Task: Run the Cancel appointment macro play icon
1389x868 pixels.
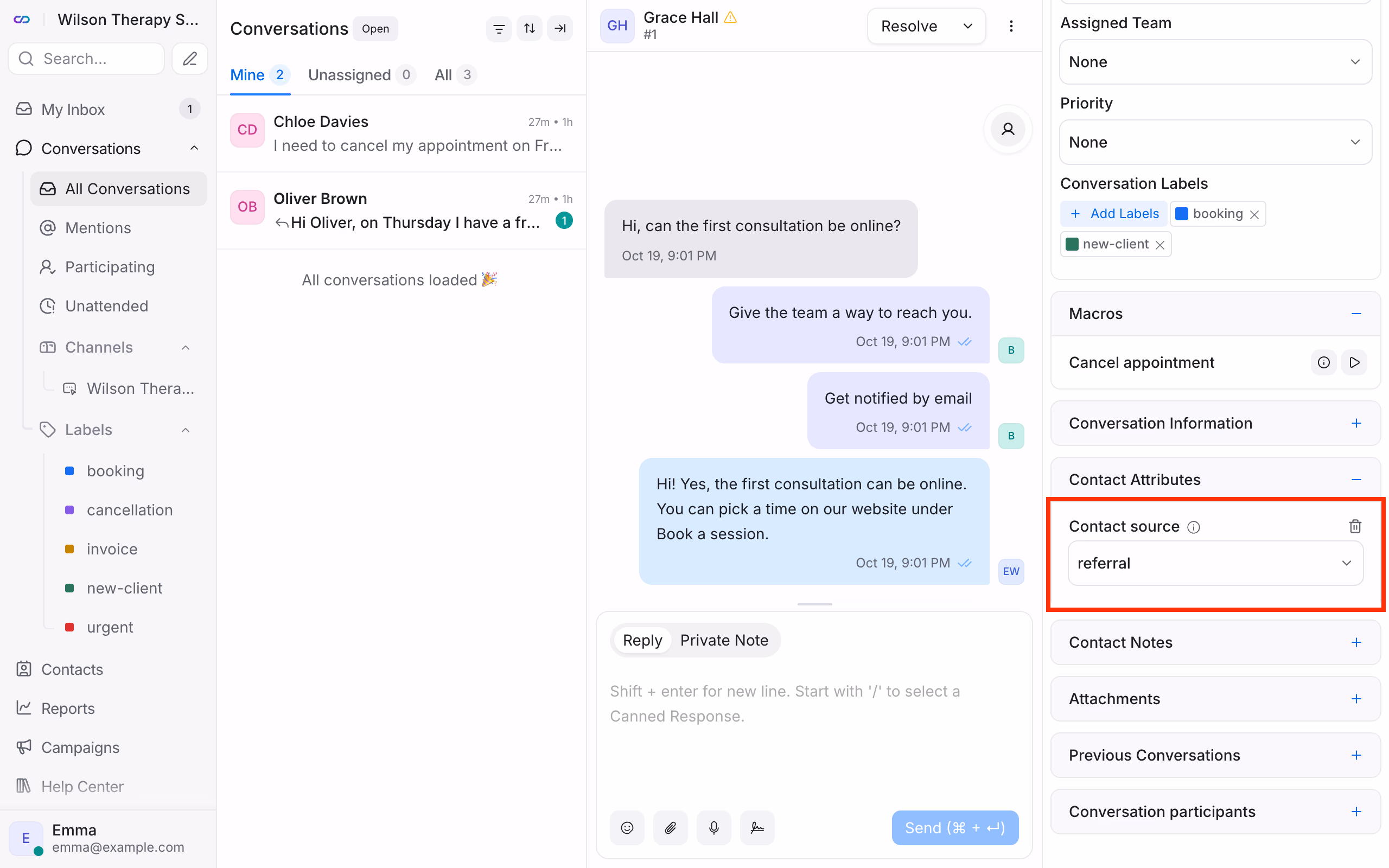Action: pyautogui.click(x=1354, y=362)
